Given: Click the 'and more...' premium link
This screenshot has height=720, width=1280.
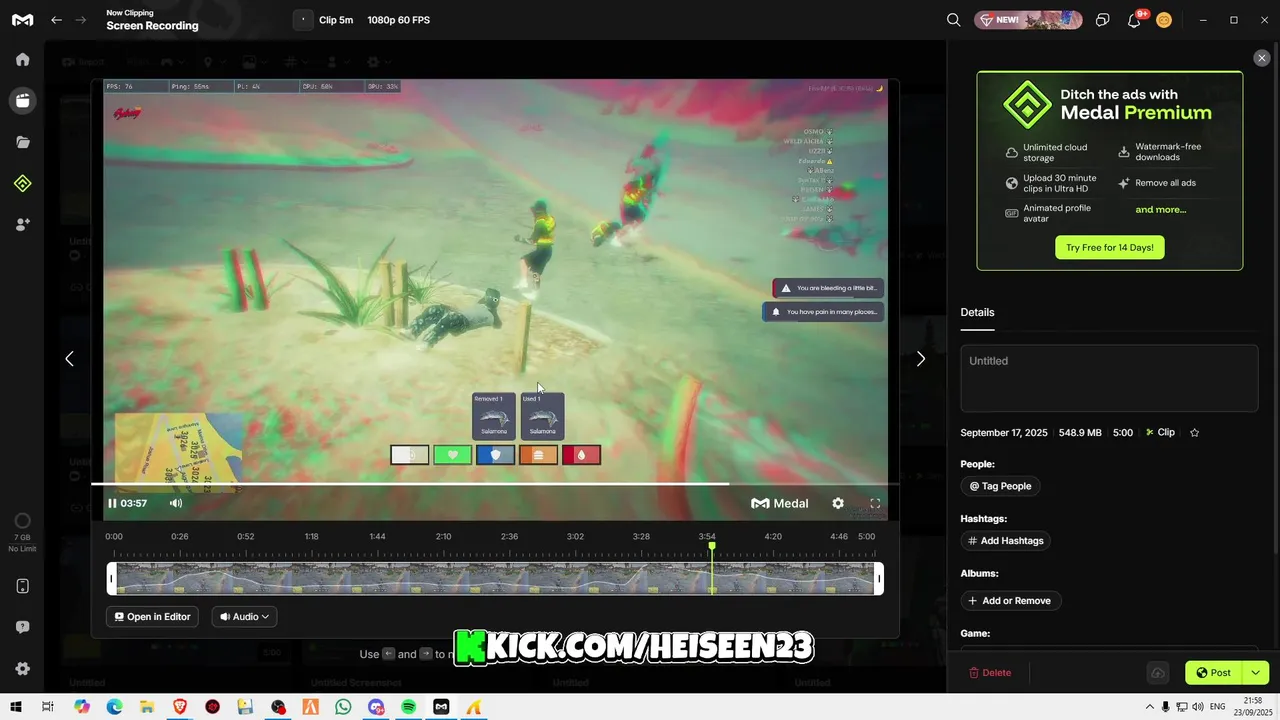Looking at the screenshot, I should [1160, 210].
